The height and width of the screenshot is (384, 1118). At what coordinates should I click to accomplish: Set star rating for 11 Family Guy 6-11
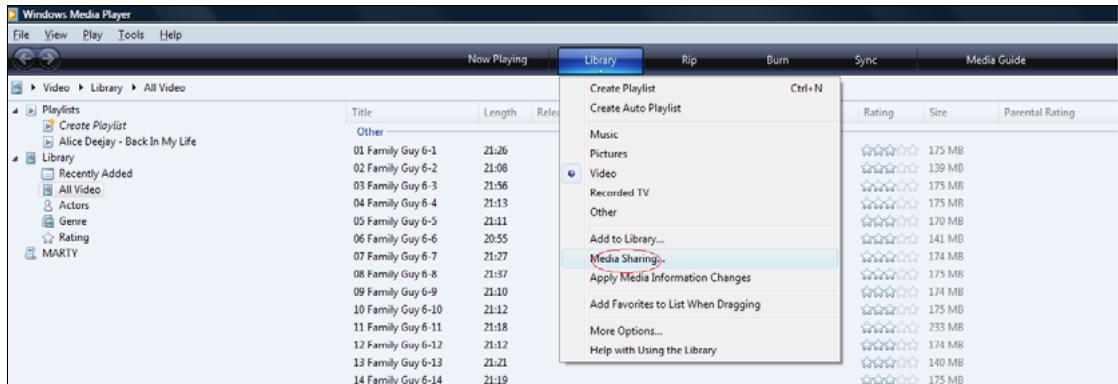pos(889,327)
